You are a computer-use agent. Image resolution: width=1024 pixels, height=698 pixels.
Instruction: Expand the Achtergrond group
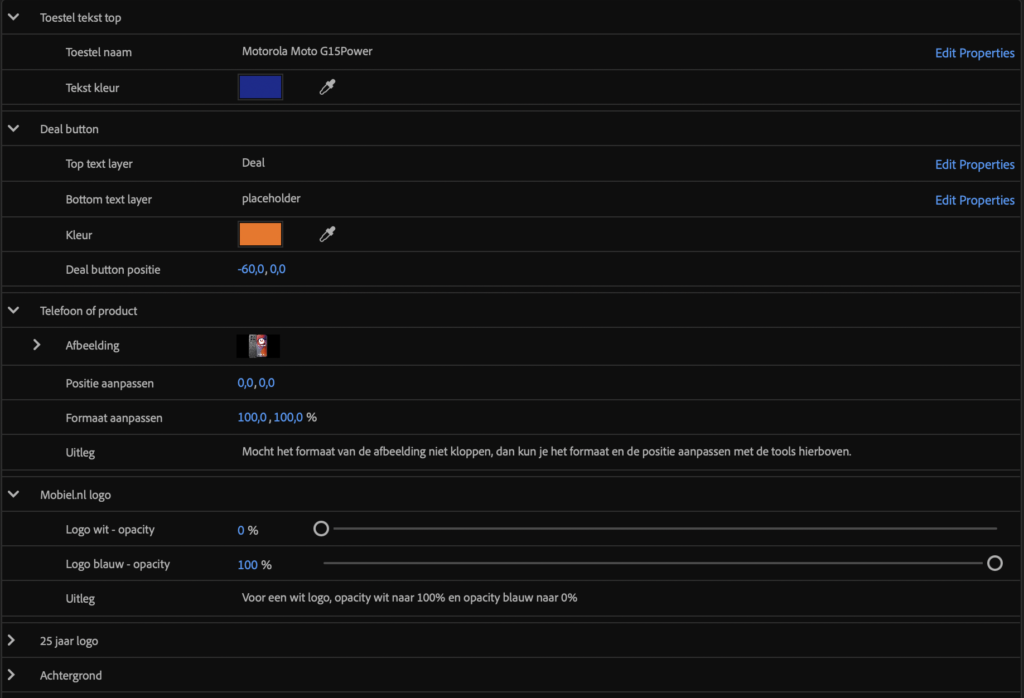(12, 675)
